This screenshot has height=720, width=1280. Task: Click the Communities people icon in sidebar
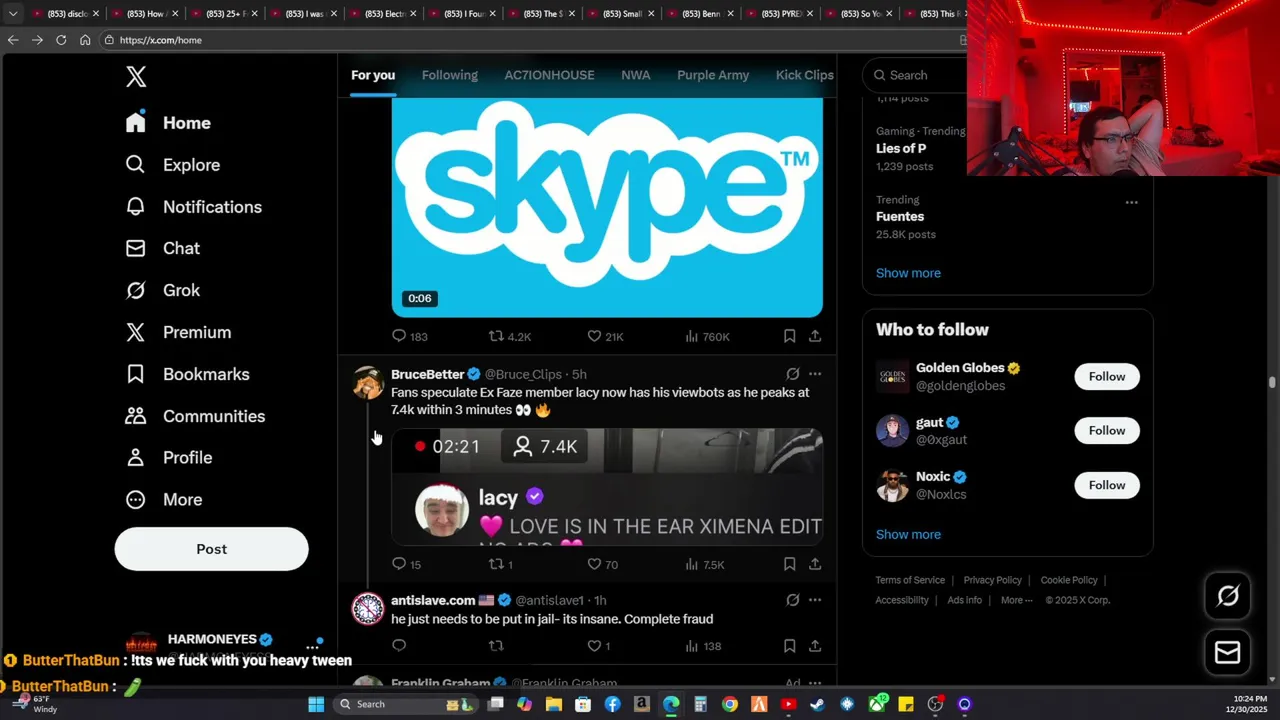pyautogui.click(x=135, y=416)
